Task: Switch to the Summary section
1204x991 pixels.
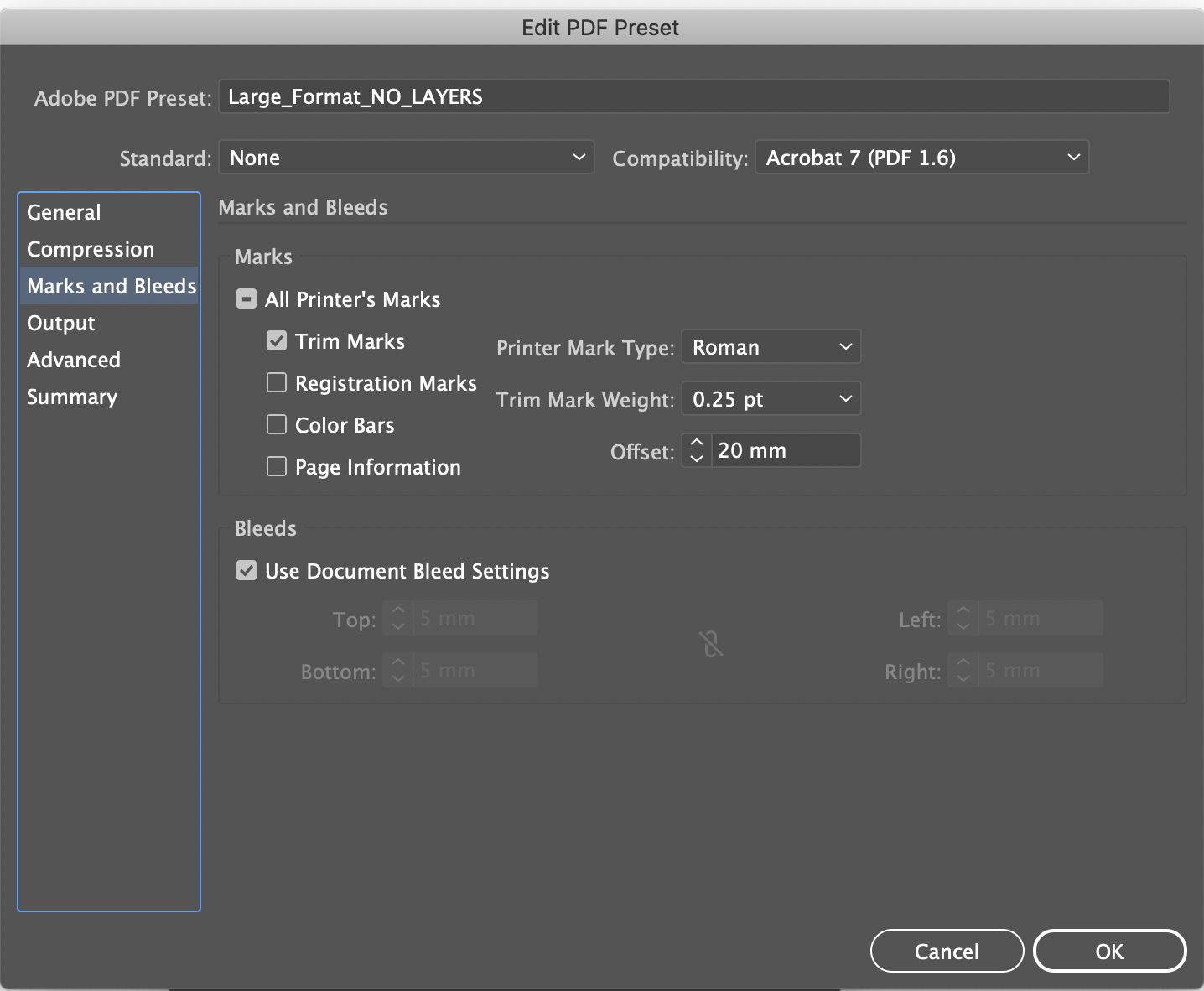Action: (72, 397)
